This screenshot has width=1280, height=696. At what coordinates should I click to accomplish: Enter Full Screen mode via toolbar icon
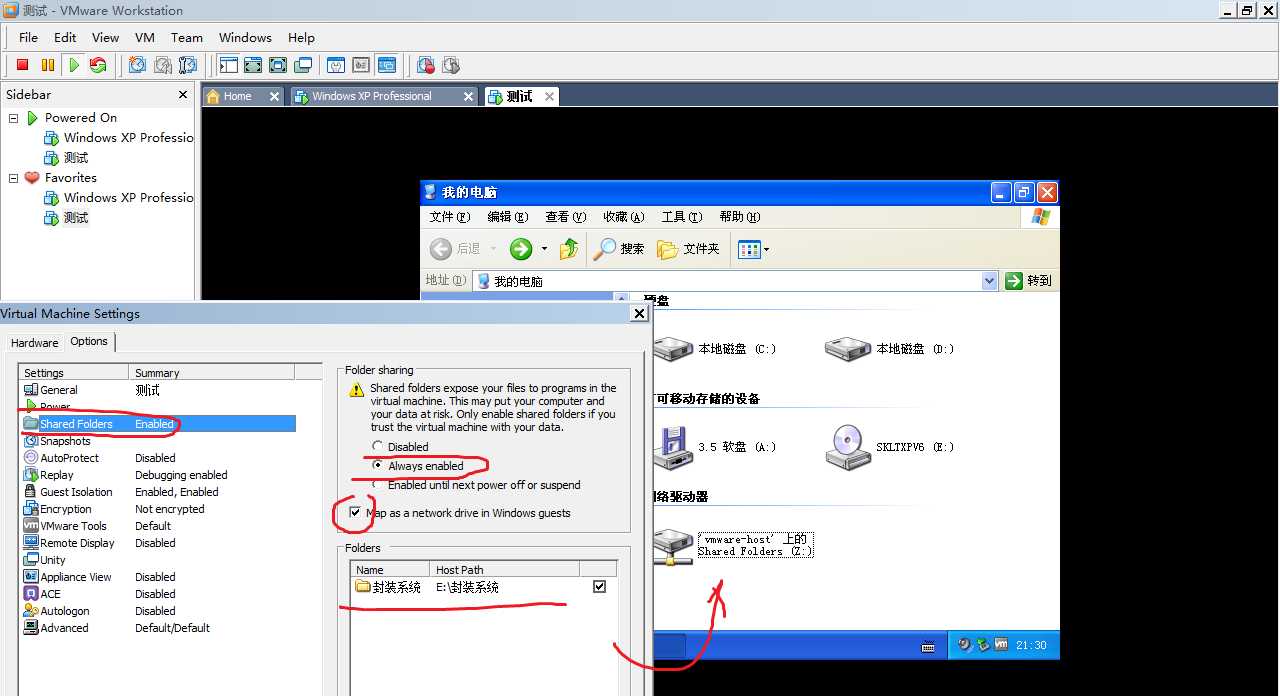coord(278,65)
